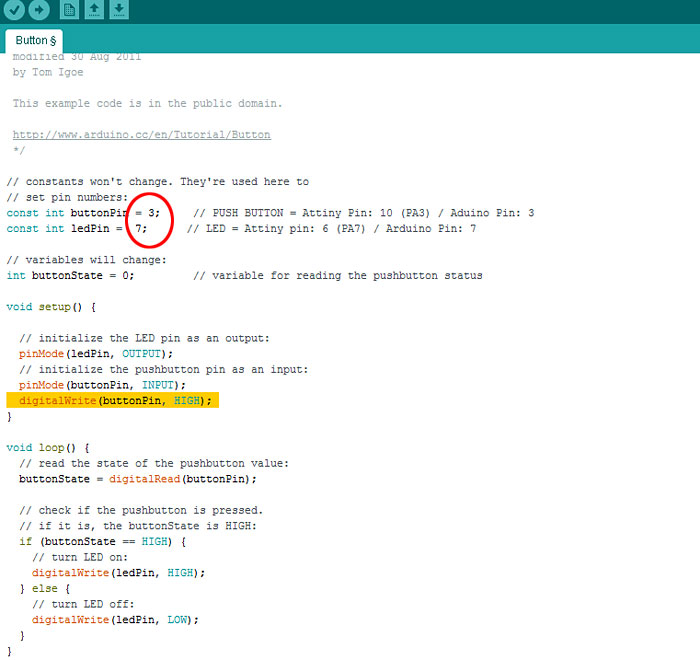Click 'int buttonState = 0;' line
The height and width of the screenshot is (660, 700).
click(x=70, y=276)
